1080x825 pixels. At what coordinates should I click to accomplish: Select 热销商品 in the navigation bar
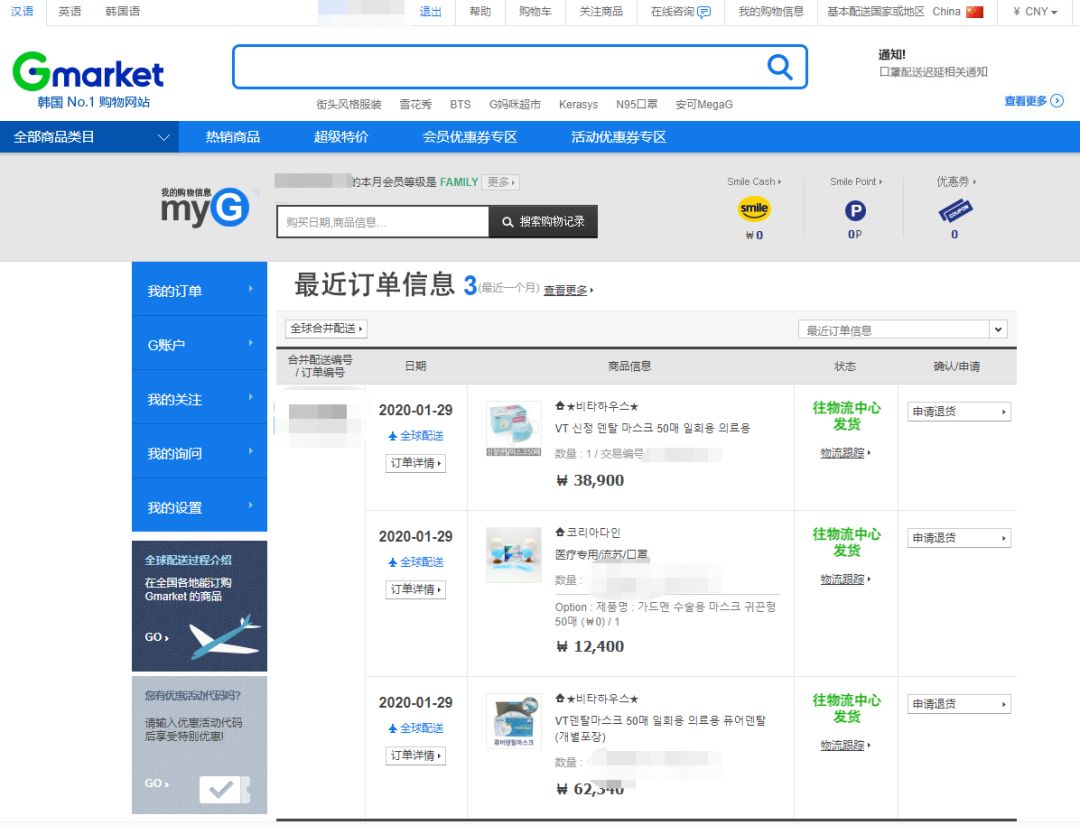(231, 136)
